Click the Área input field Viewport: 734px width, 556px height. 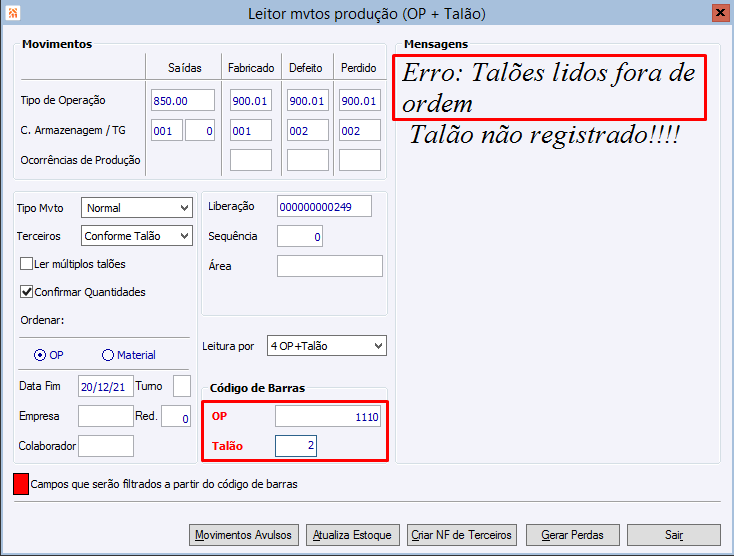(x=330, y=266)
